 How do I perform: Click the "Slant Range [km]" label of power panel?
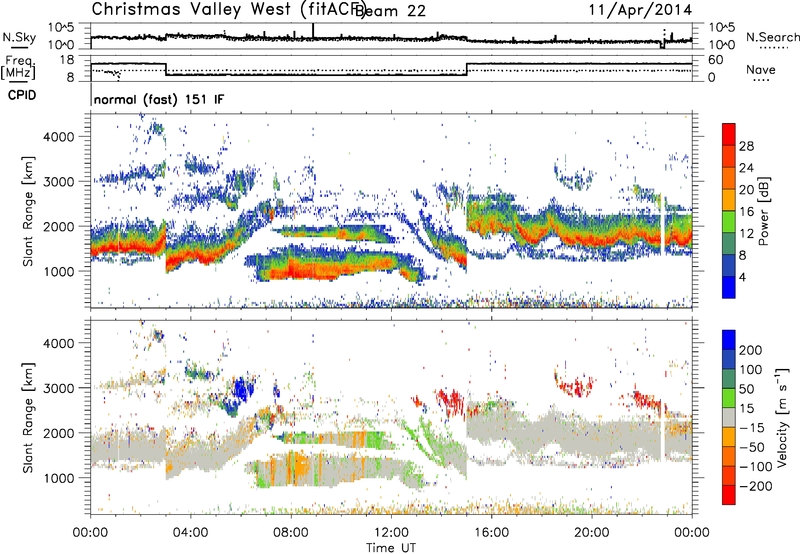28,211
